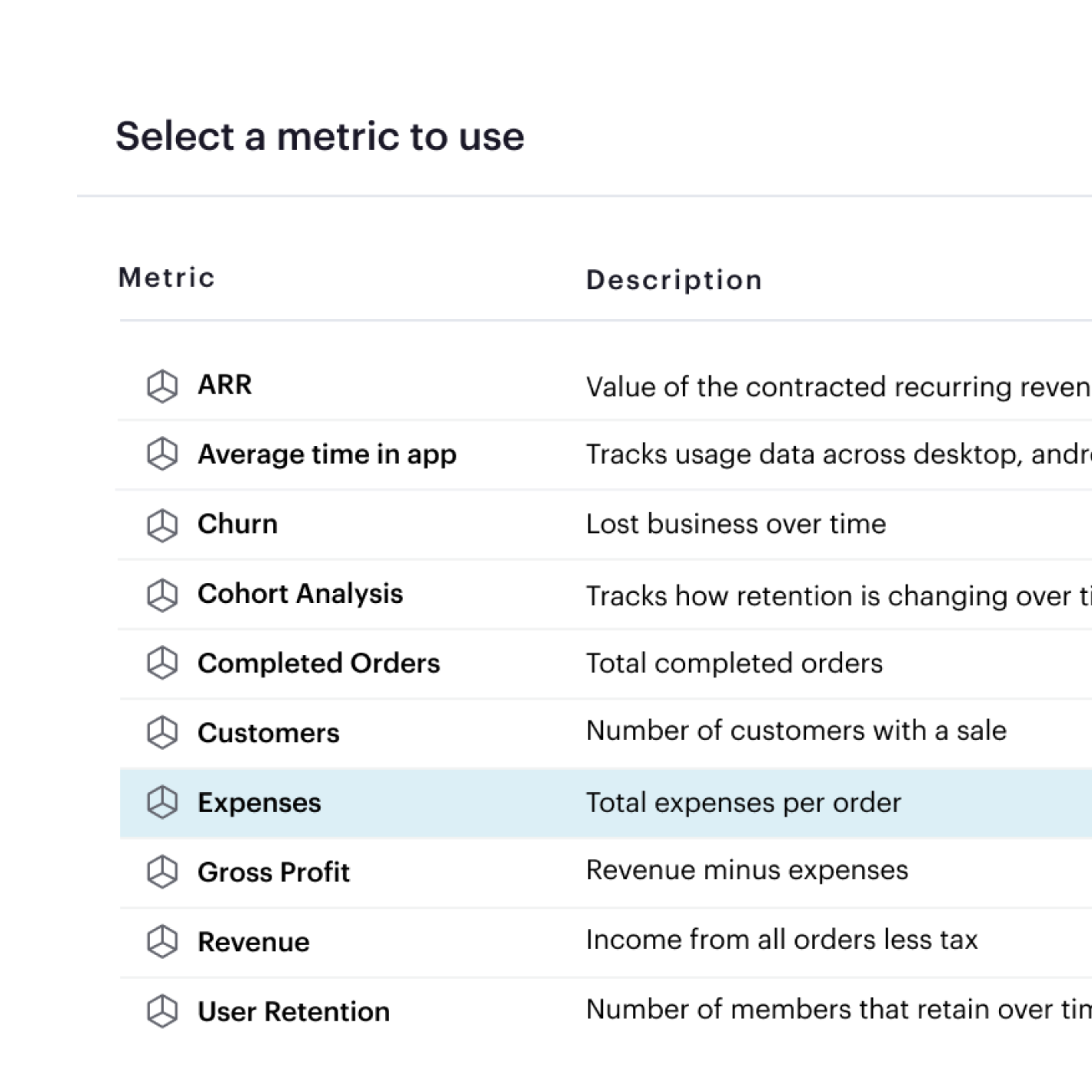Click the cube icon in the Expenses row
Screen dimensions: 1092x1092
(x=162, y=802)
